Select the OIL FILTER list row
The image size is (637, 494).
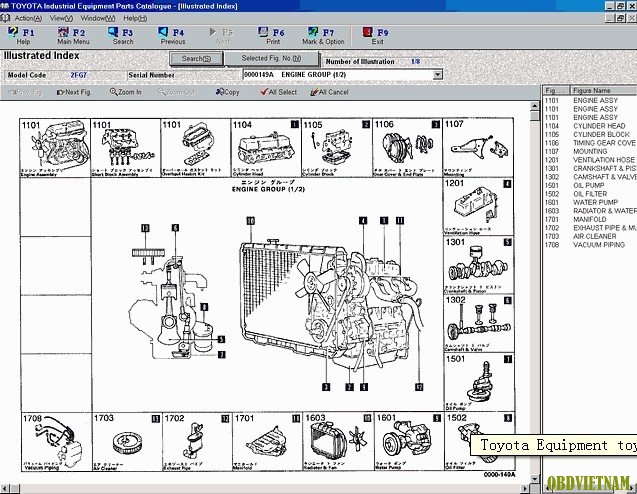(590, 194)
